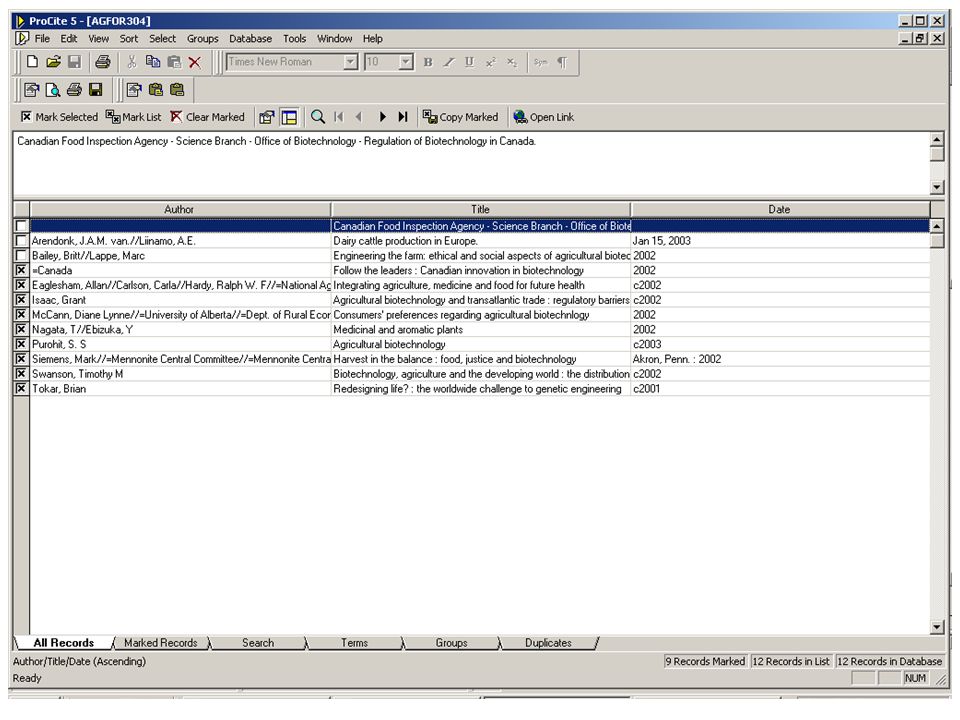Open the font size dropdown
Viewport: 960px width, 720px height.
[x=405, y=62]
